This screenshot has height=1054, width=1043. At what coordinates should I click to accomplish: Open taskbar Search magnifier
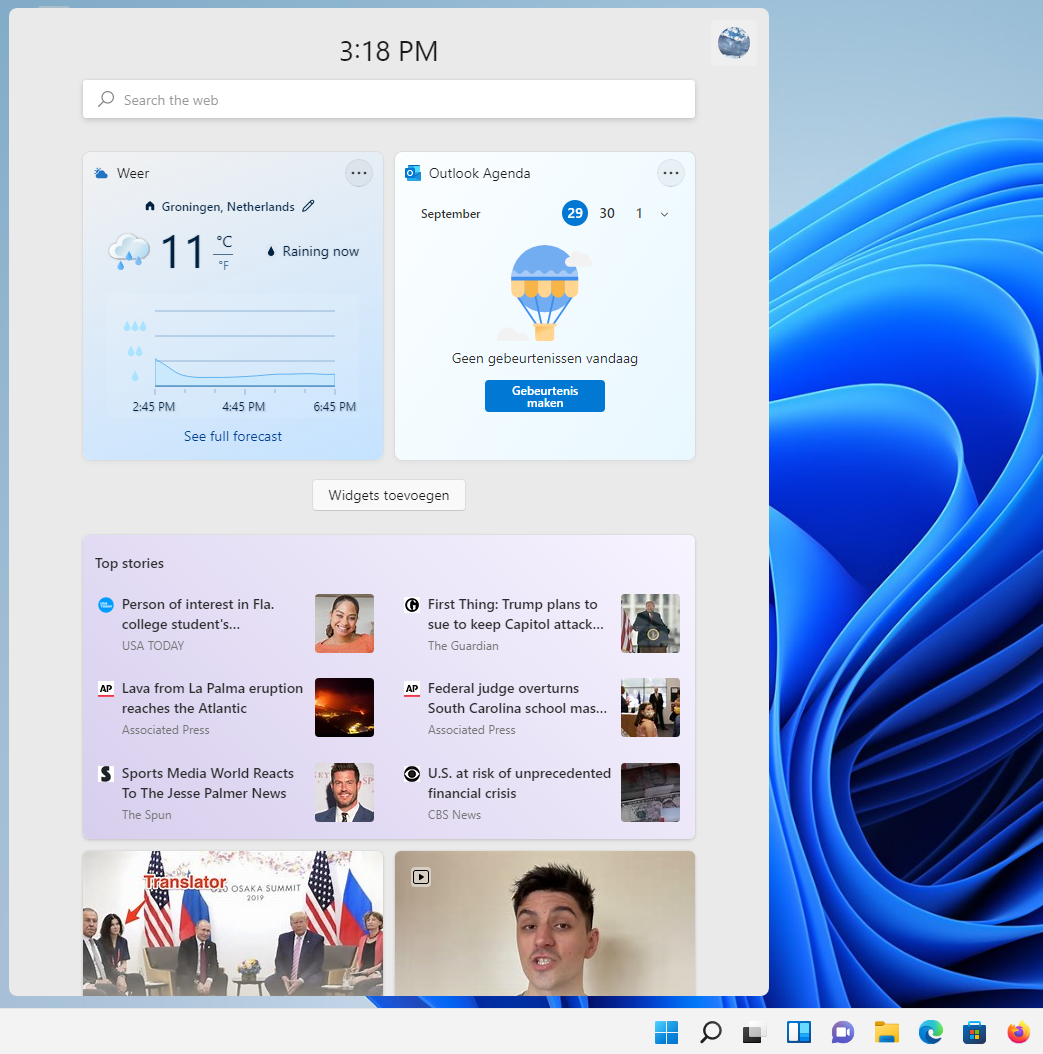[x=710, y=1031]
